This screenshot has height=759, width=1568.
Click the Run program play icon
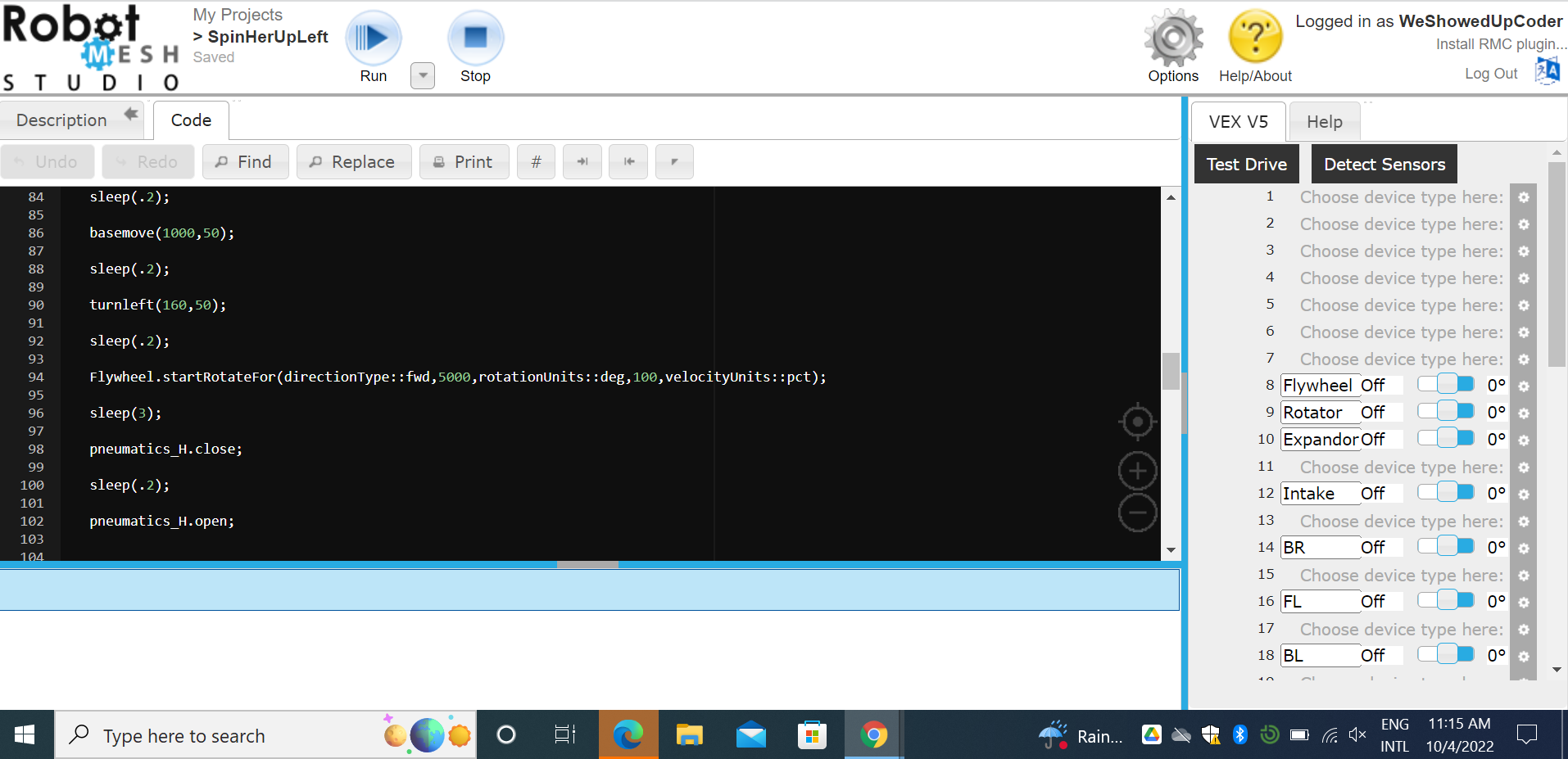click(373, 38)
